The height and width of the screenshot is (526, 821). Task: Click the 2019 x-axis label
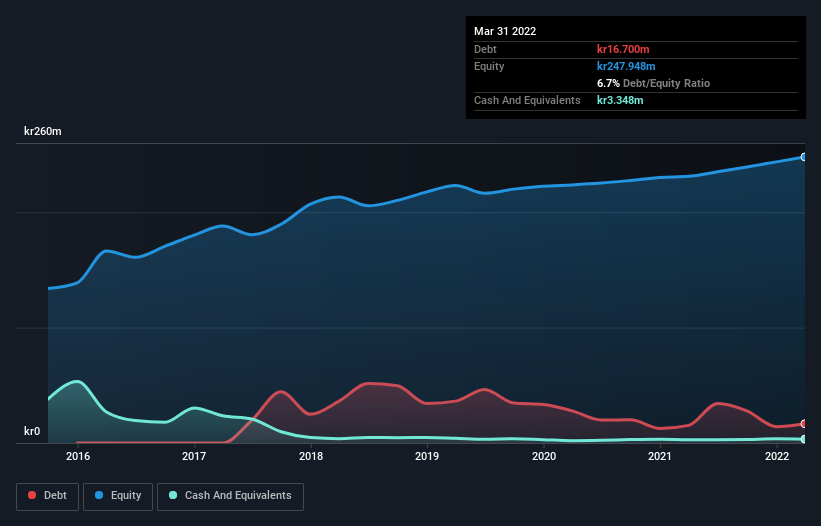[x=427, y=456]
